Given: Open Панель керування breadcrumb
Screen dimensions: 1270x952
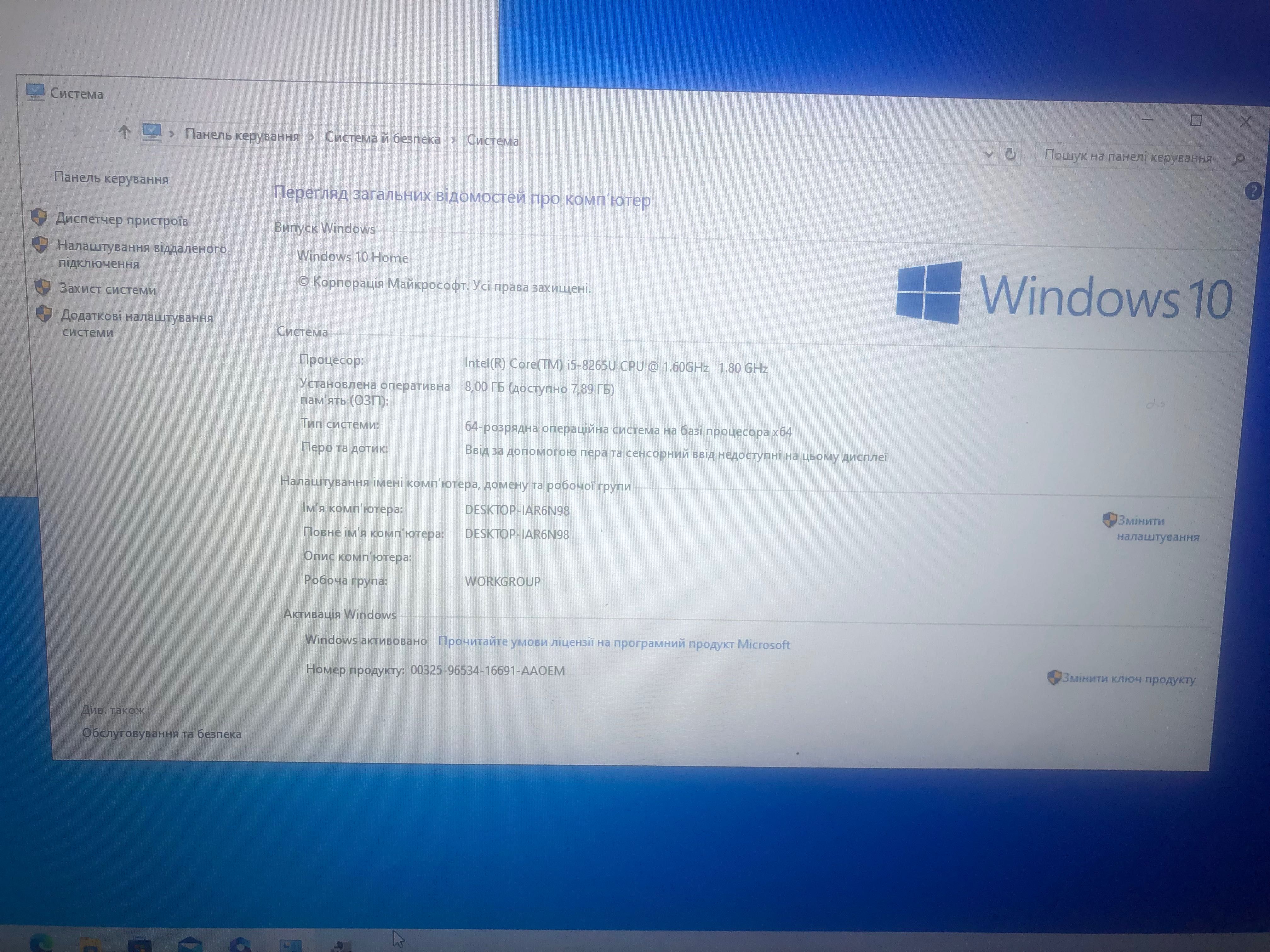Looking at the screenshot, I should click(x=242, y=136).
